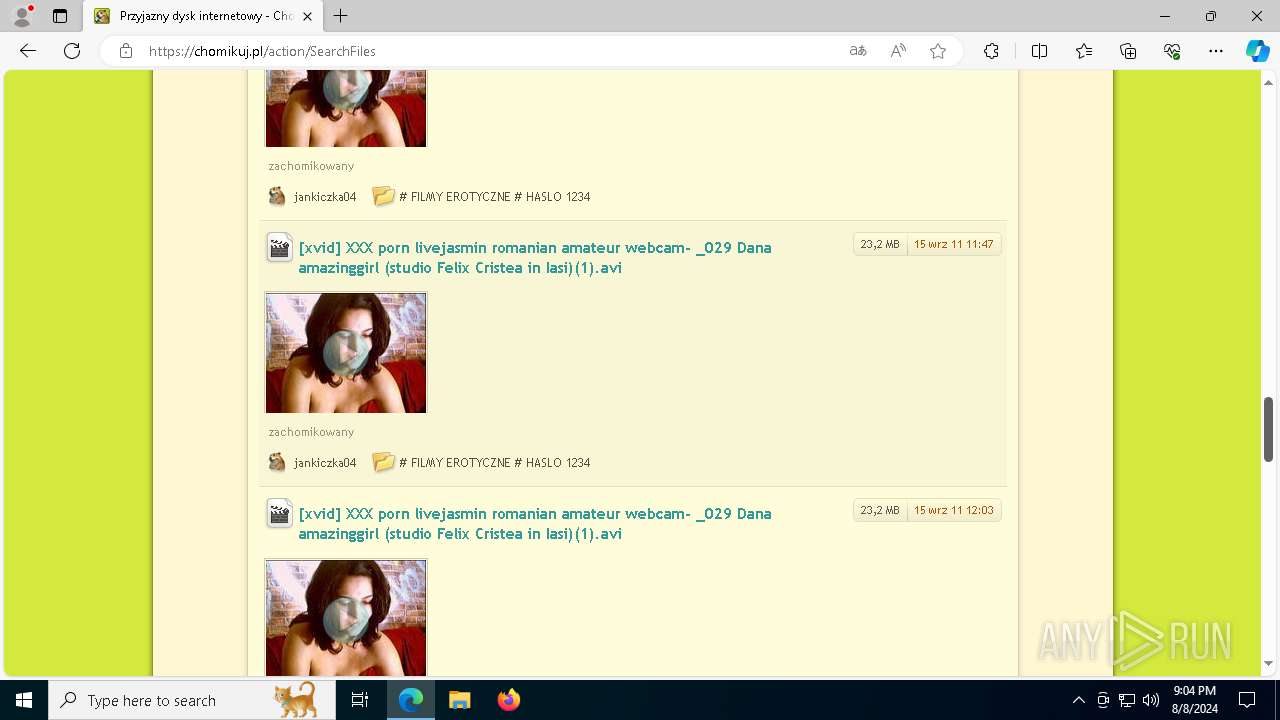The image size is (1280, 720).
Task: Open jankiczka04 user link under 11:47 video
Action: [325, 463]
